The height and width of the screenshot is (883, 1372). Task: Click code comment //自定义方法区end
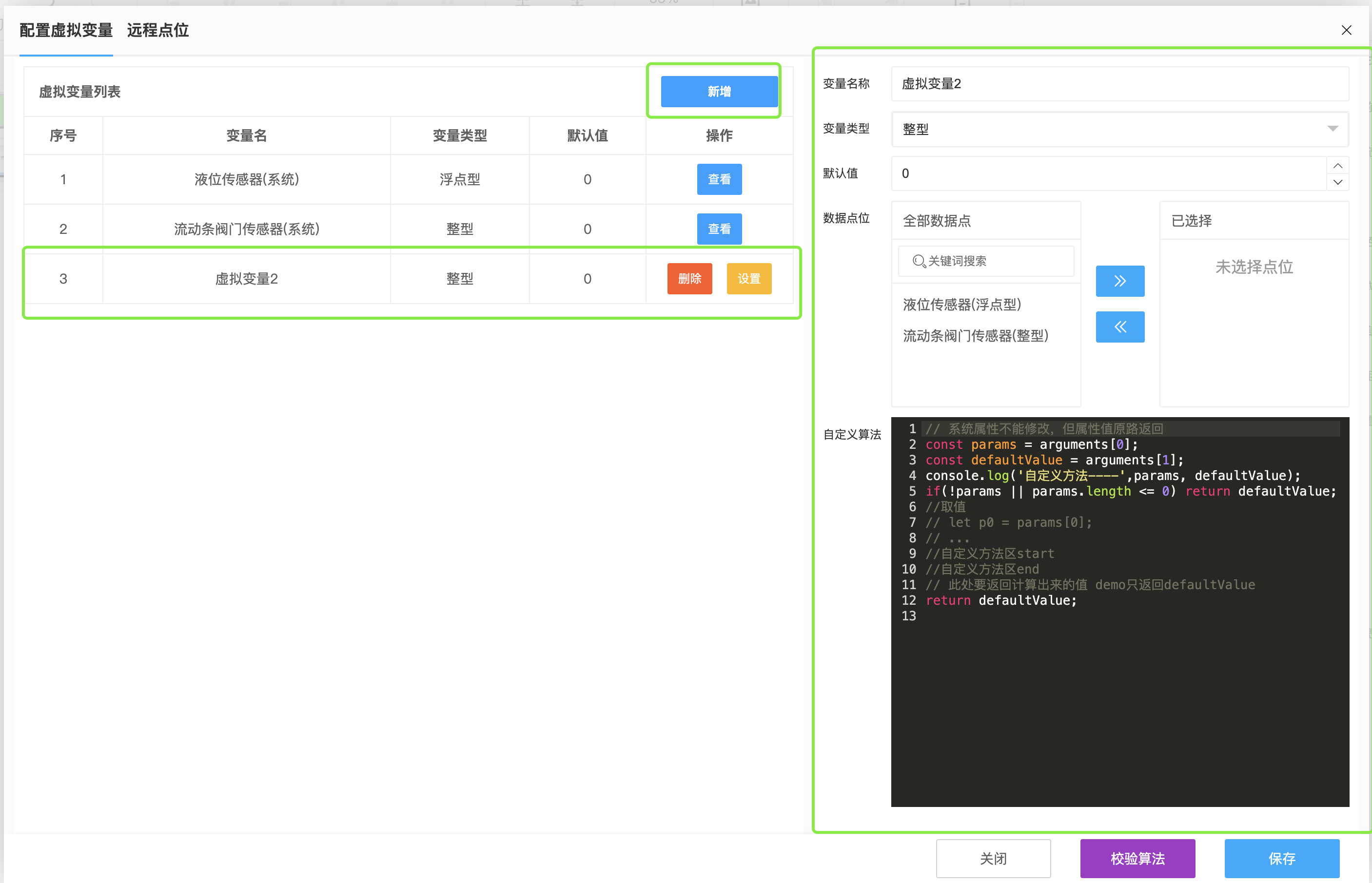click(982, 569)
